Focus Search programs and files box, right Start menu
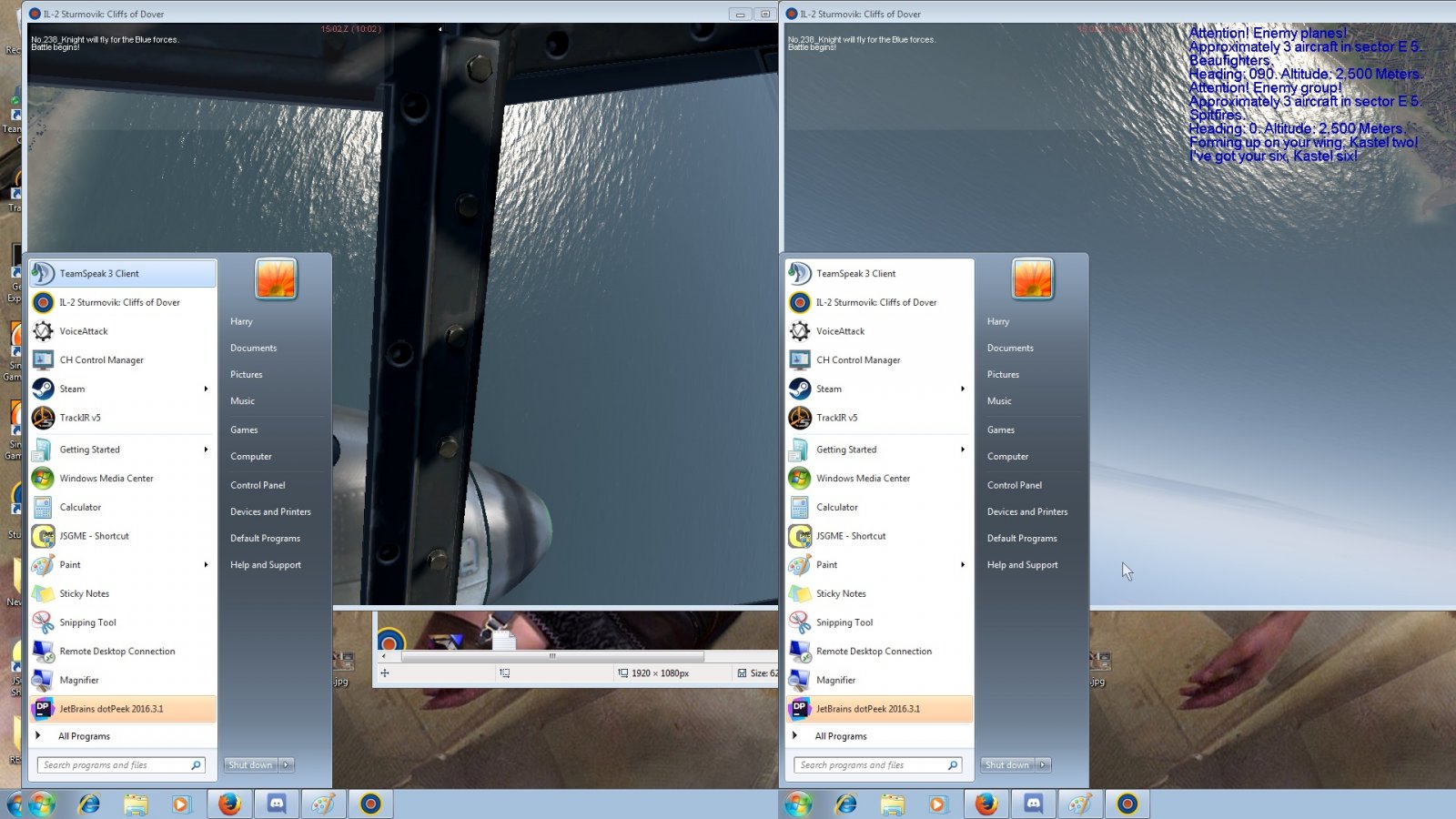 coord(878,765)
